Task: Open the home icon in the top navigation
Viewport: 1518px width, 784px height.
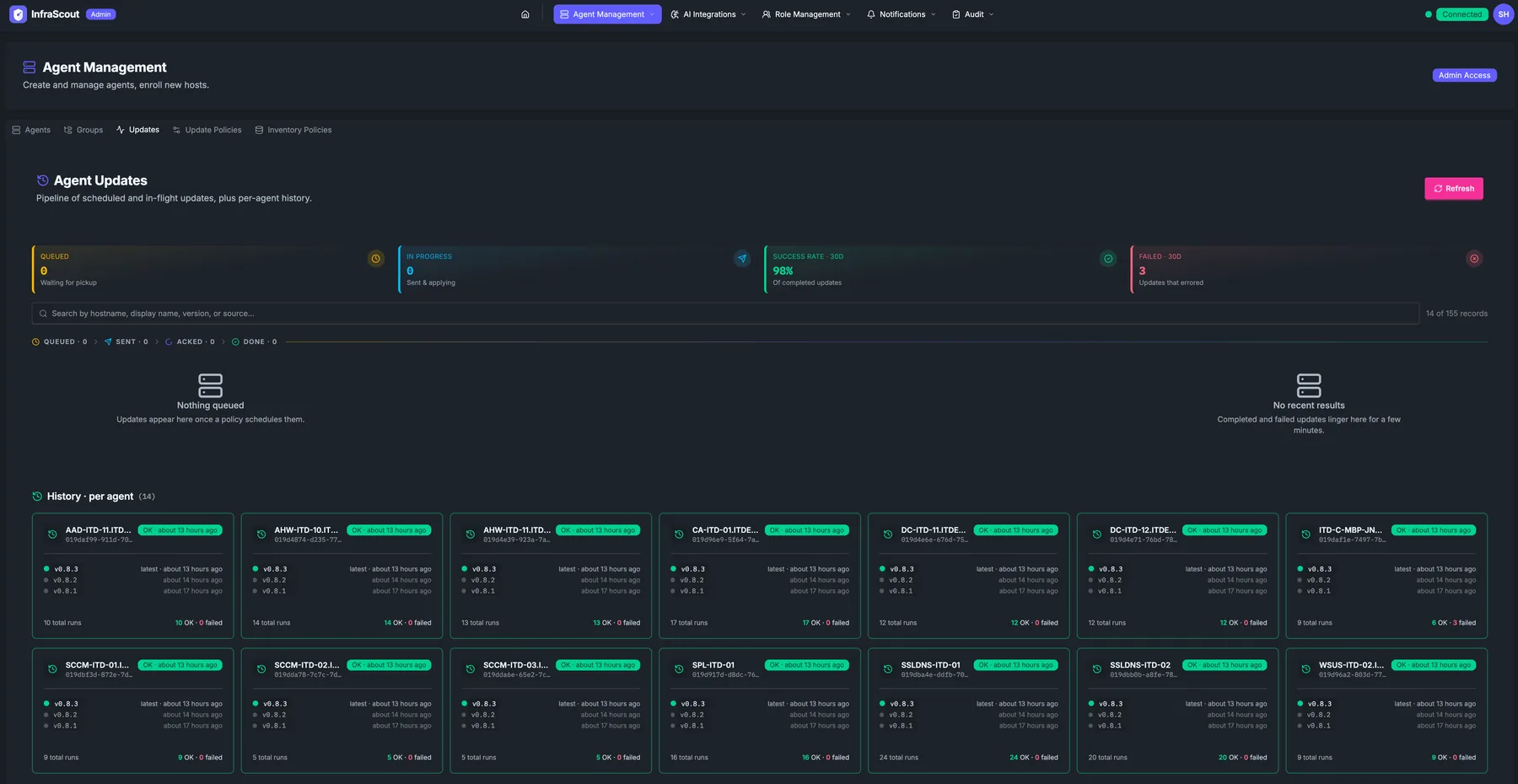Action: pyautogui.click(x=525, y=14)
